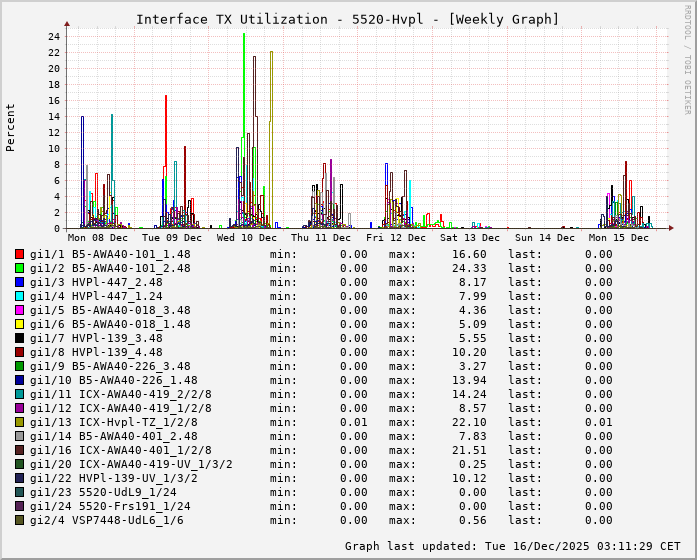This screenshot has height=560, width=697.
Task: Click the gi1/22 HVPl-139-UV_1/3/2 legend label
Action: click(113, 478)
